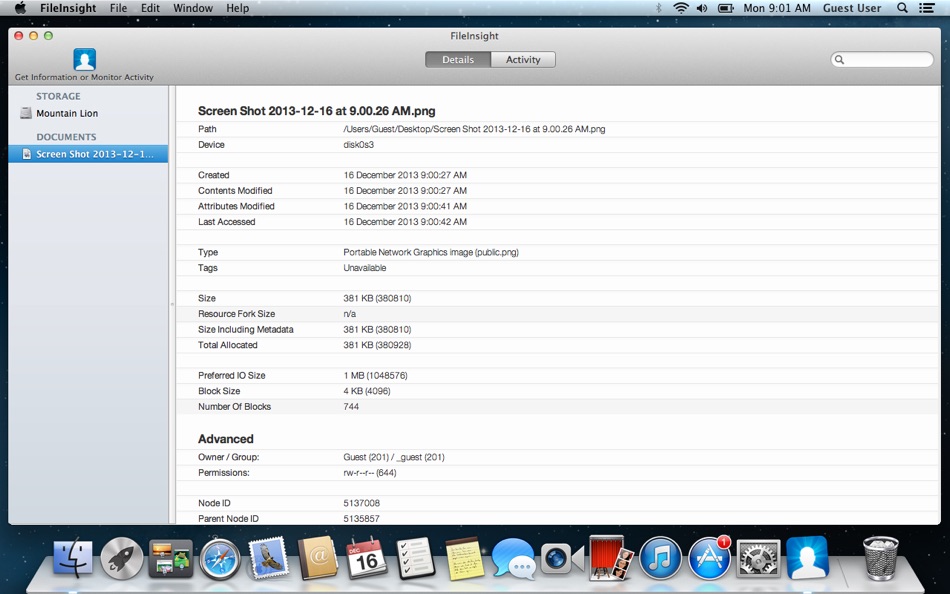Open App Store from the Dock
950x594 pixels.
(709, 558)
